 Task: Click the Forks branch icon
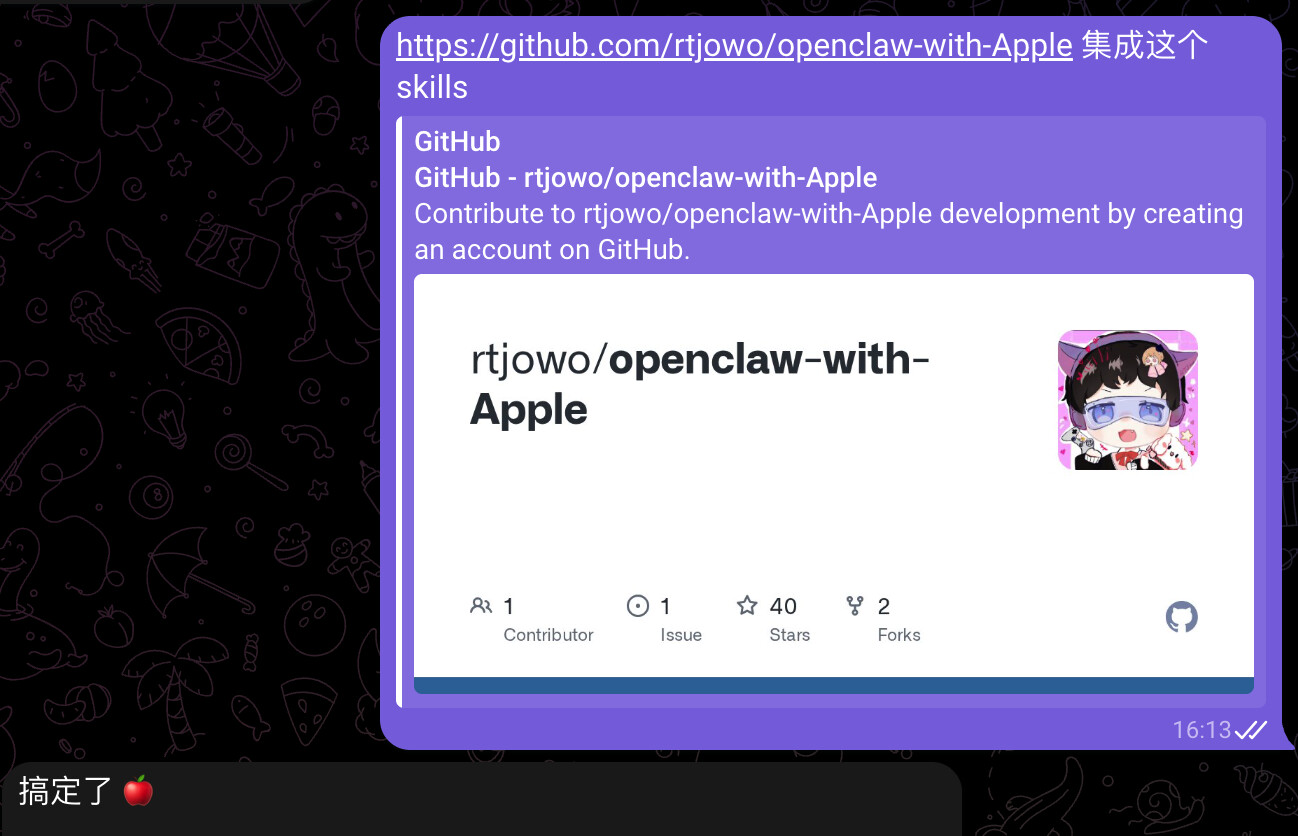855,606
